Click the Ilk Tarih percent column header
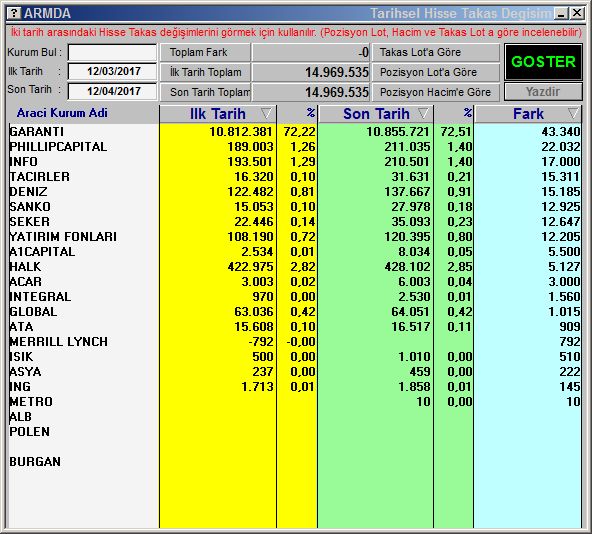This screenshot has height=534, width=592. tap(311, 113)
